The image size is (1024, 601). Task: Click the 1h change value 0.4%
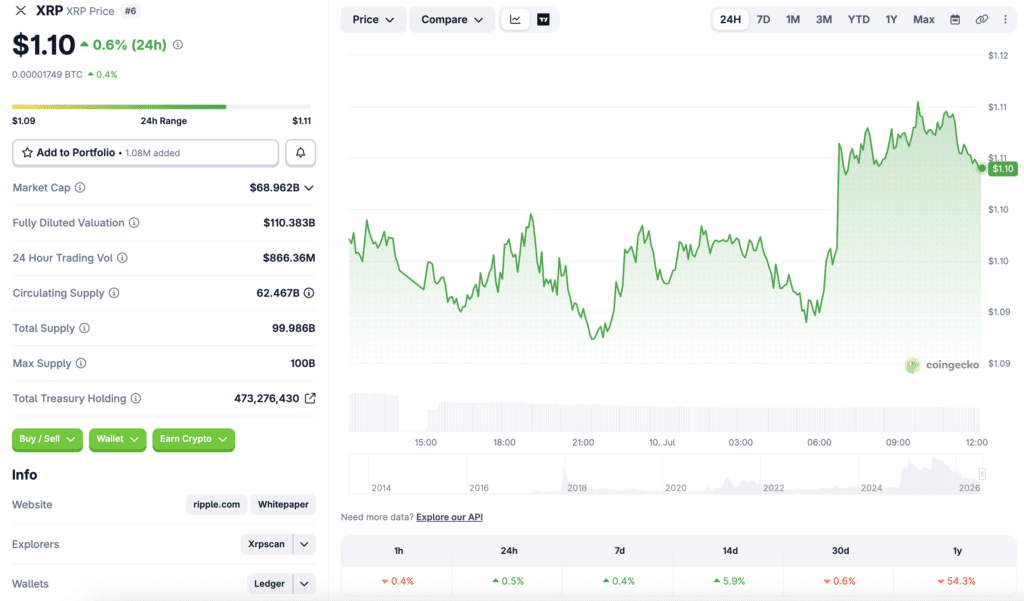(398, 581)
